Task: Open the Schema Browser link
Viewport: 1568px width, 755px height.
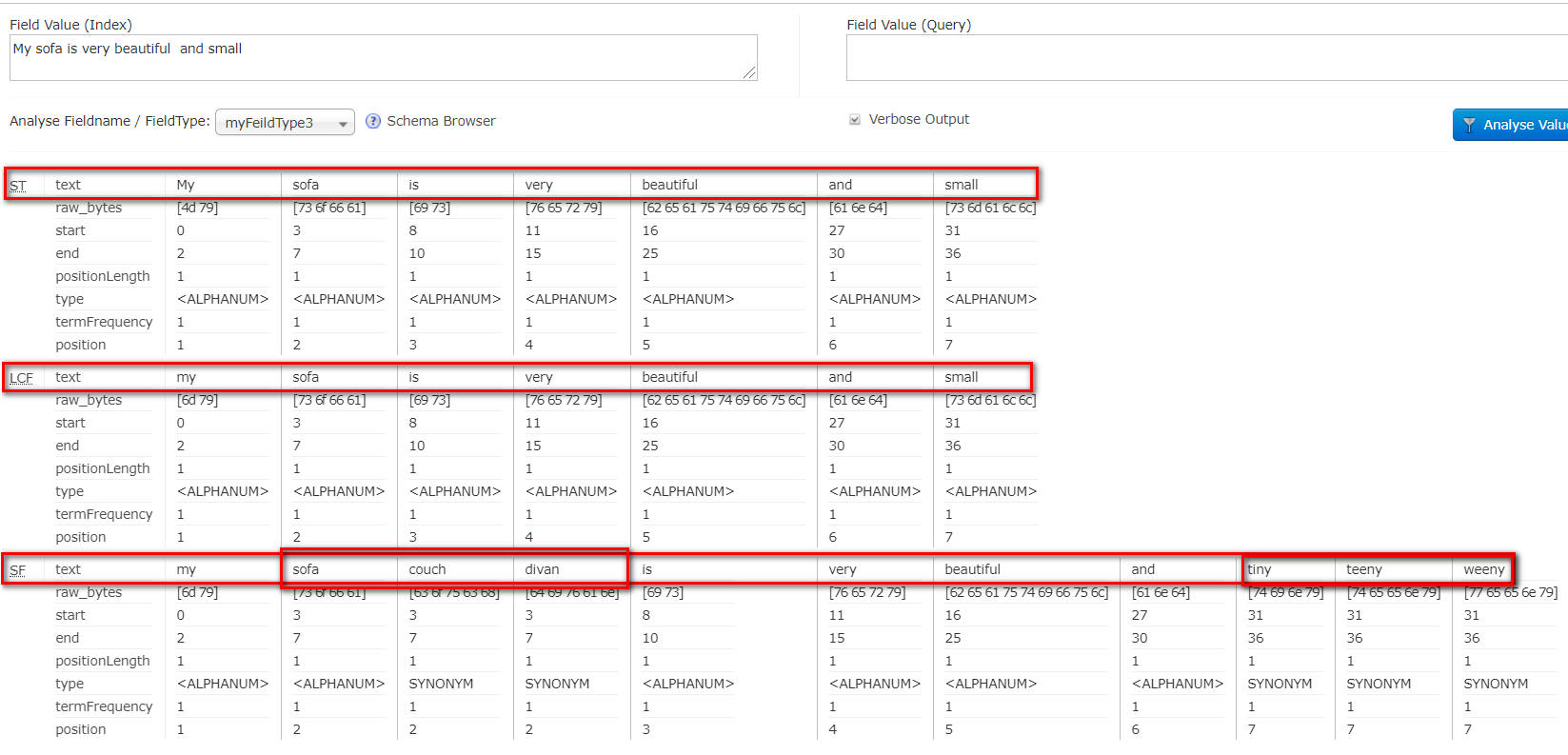Action: pyautogui.click(x=441, y=121)
